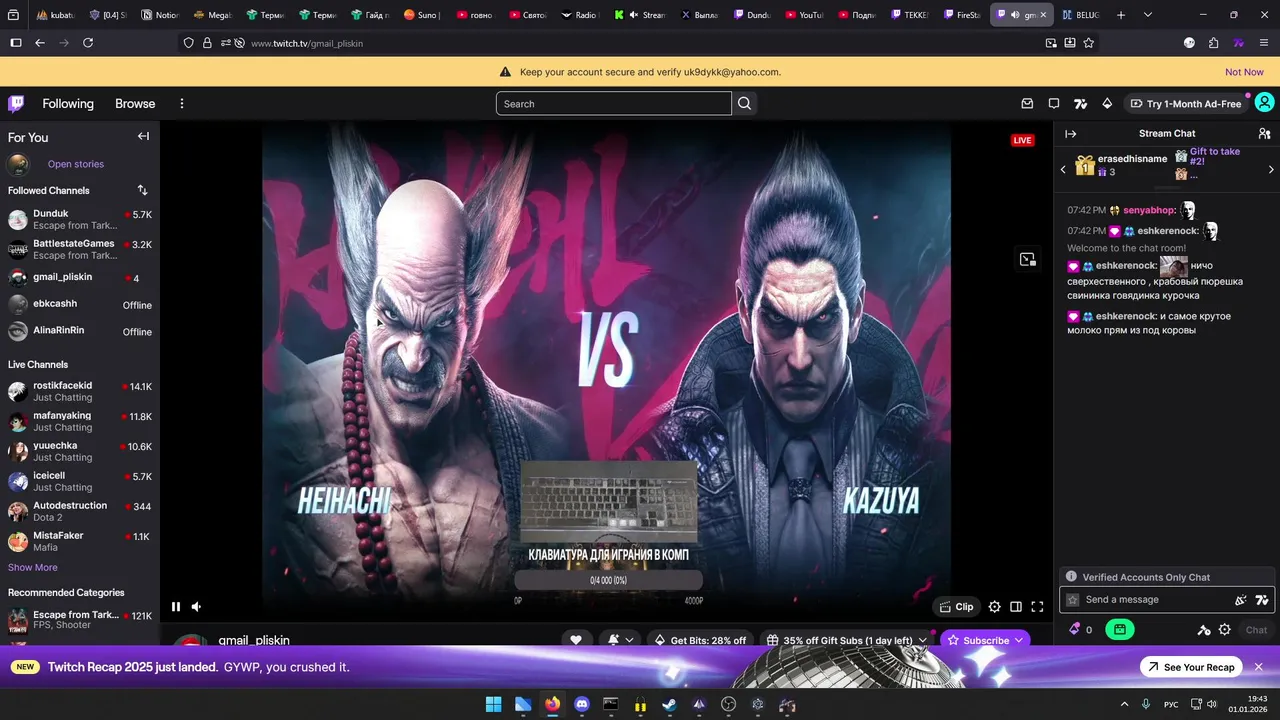Image resolution: width=1280 pixels, height=720 pixels.
Task: Dismiss the verify banner with Not Now
Action: [1244, 72]
